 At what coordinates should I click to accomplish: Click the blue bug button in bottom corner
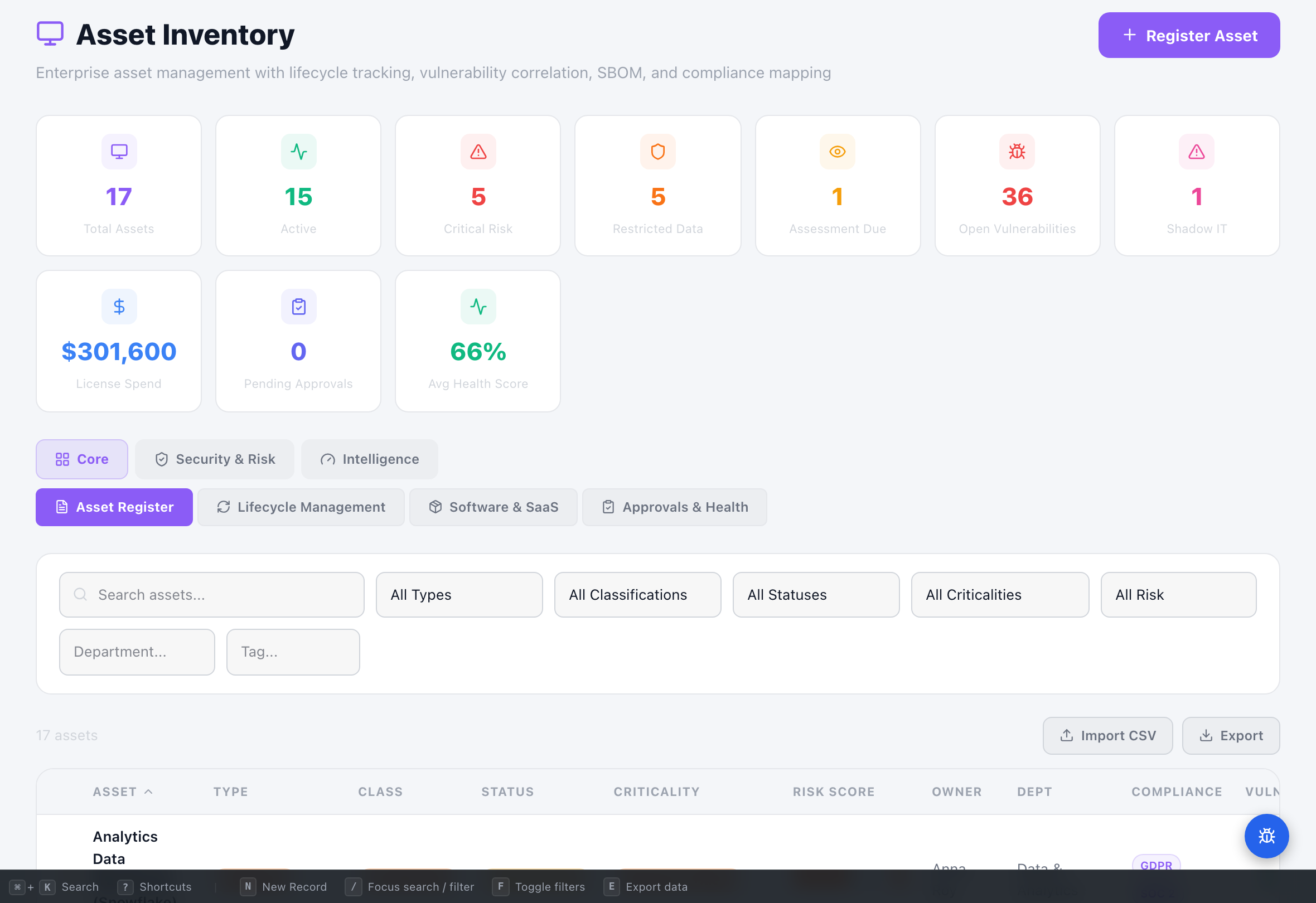click(x=1267, y=836)
